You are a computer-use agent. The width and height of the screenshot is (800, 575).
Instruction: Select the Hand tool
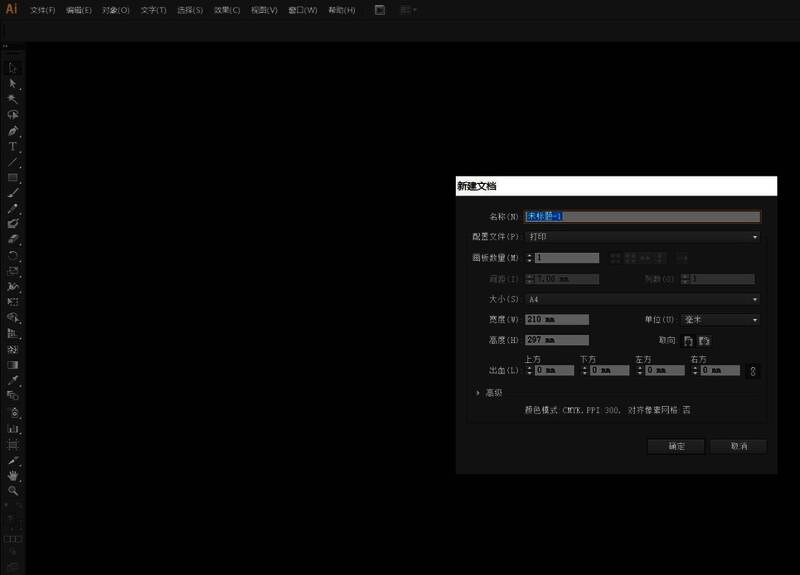[x=13, y=476]
